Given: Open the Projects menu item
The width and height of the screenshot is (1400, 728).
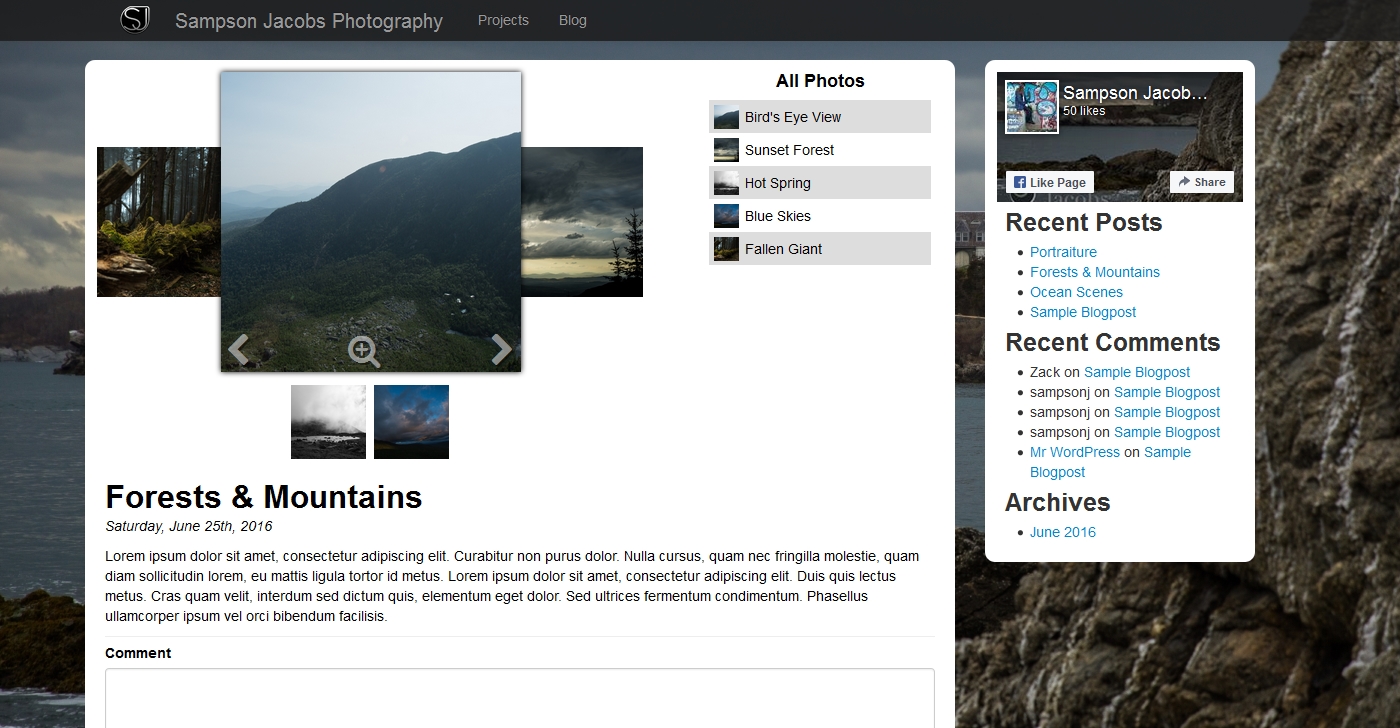Looking at the screenshot, I should coord(503,20).
